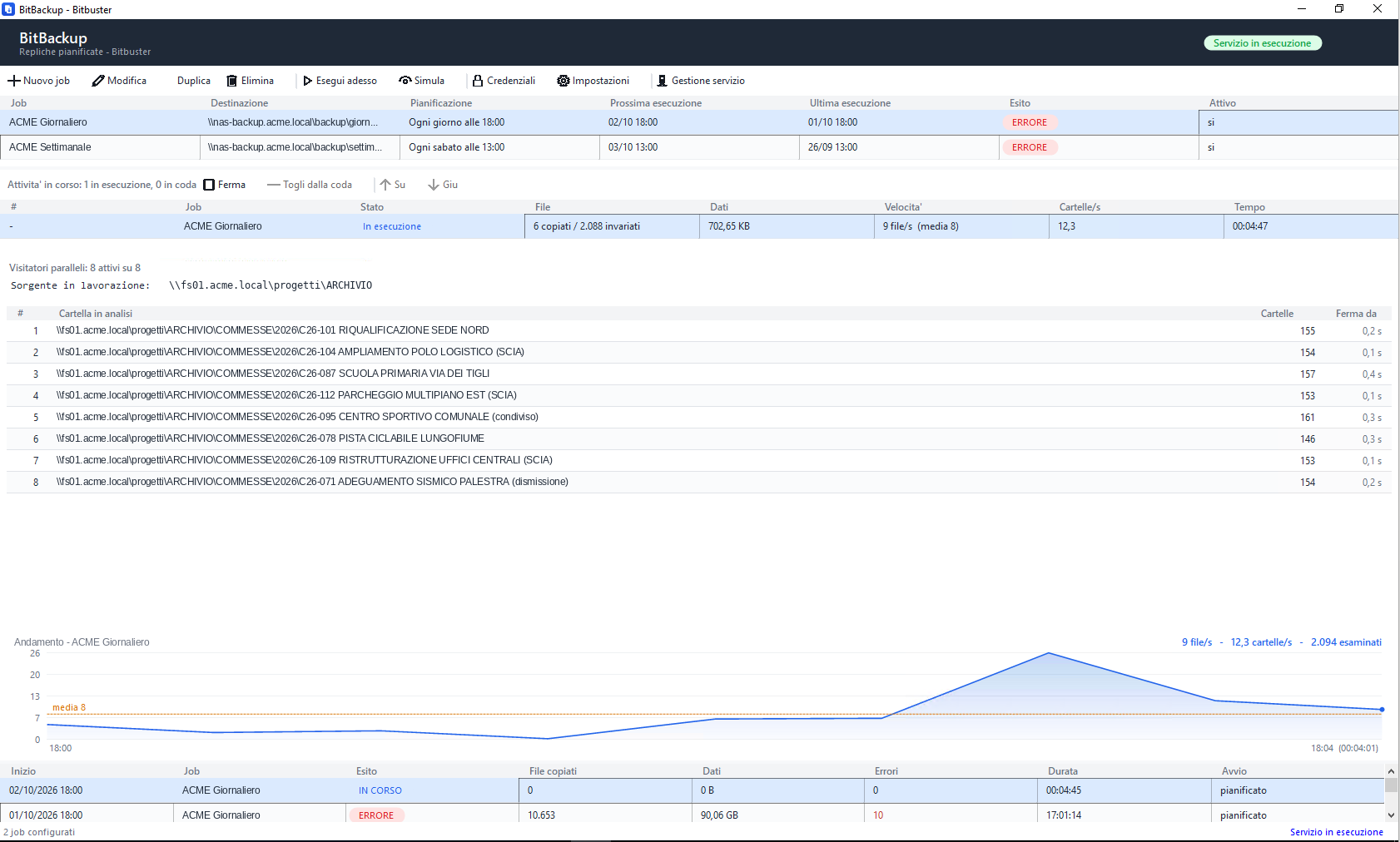1400x842 pixels.
Task: Start simulation with Simula eye icon
Action: point(405,81)
